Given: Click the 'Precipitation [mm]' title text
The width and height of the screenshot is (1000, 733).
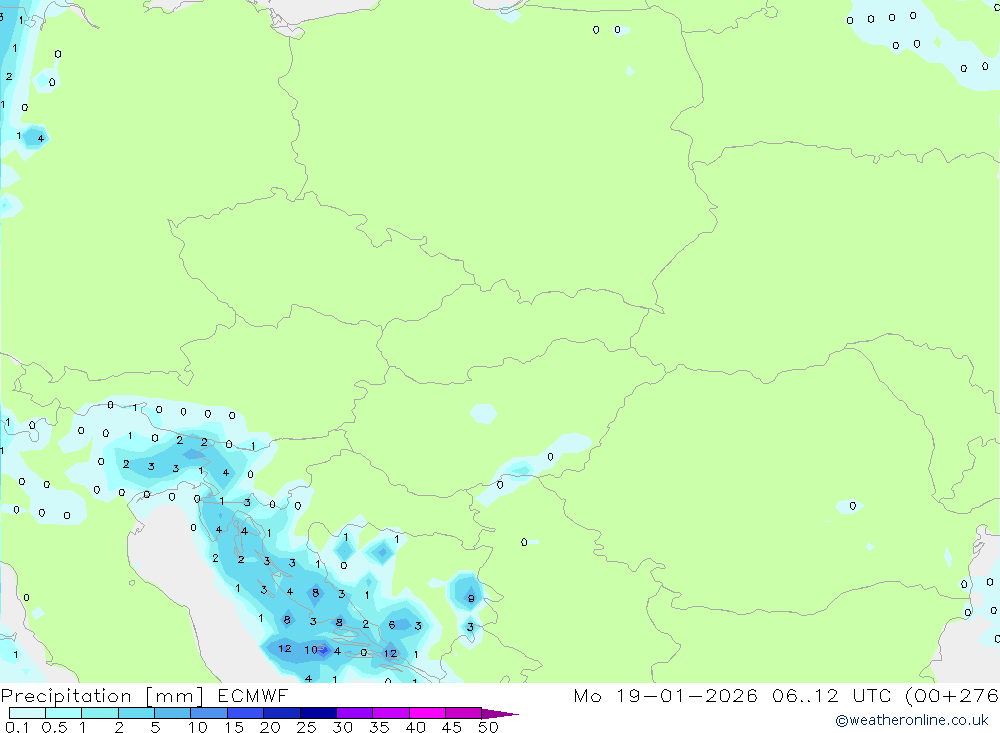Looking at the screenshot, I should [x=102, y=696].
